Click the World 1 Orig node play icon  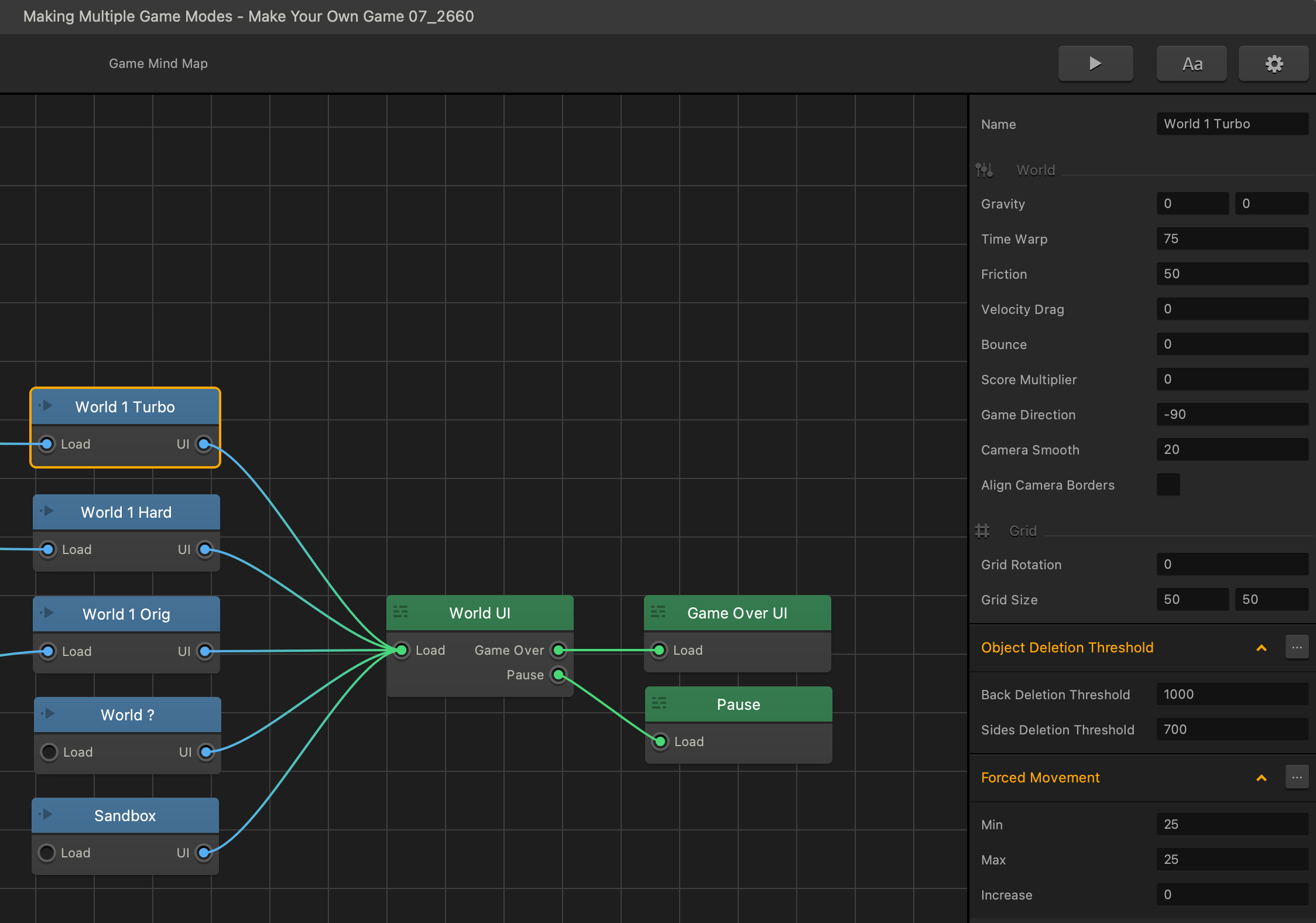[48, 613]
